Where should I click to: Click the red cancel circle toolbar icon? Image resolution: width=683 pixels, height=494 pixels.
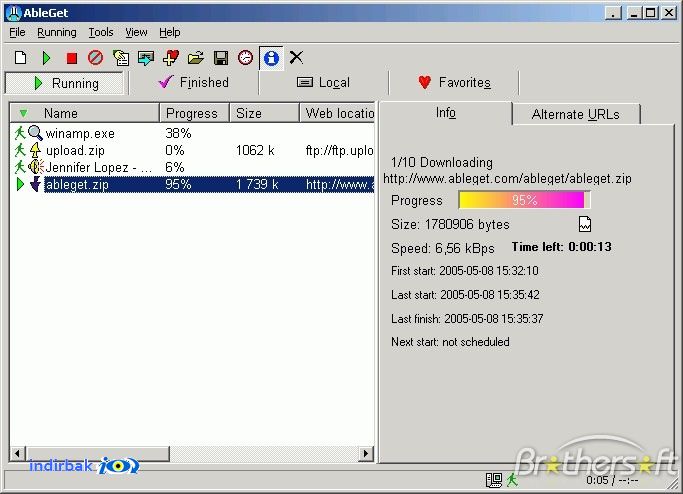95,58
